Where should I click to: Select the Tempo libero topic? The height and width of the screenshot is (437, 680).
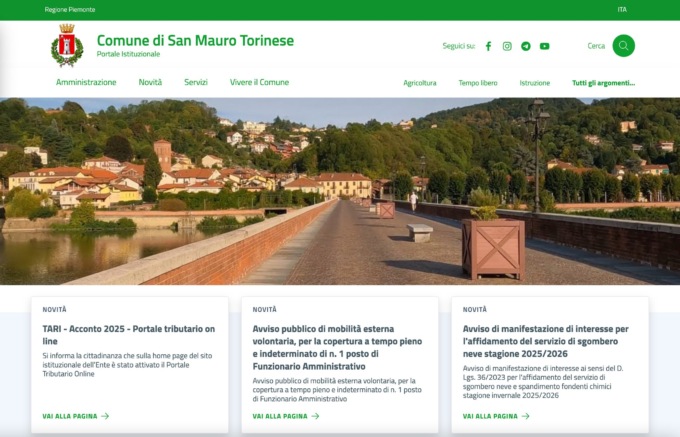tap(478, 83)
